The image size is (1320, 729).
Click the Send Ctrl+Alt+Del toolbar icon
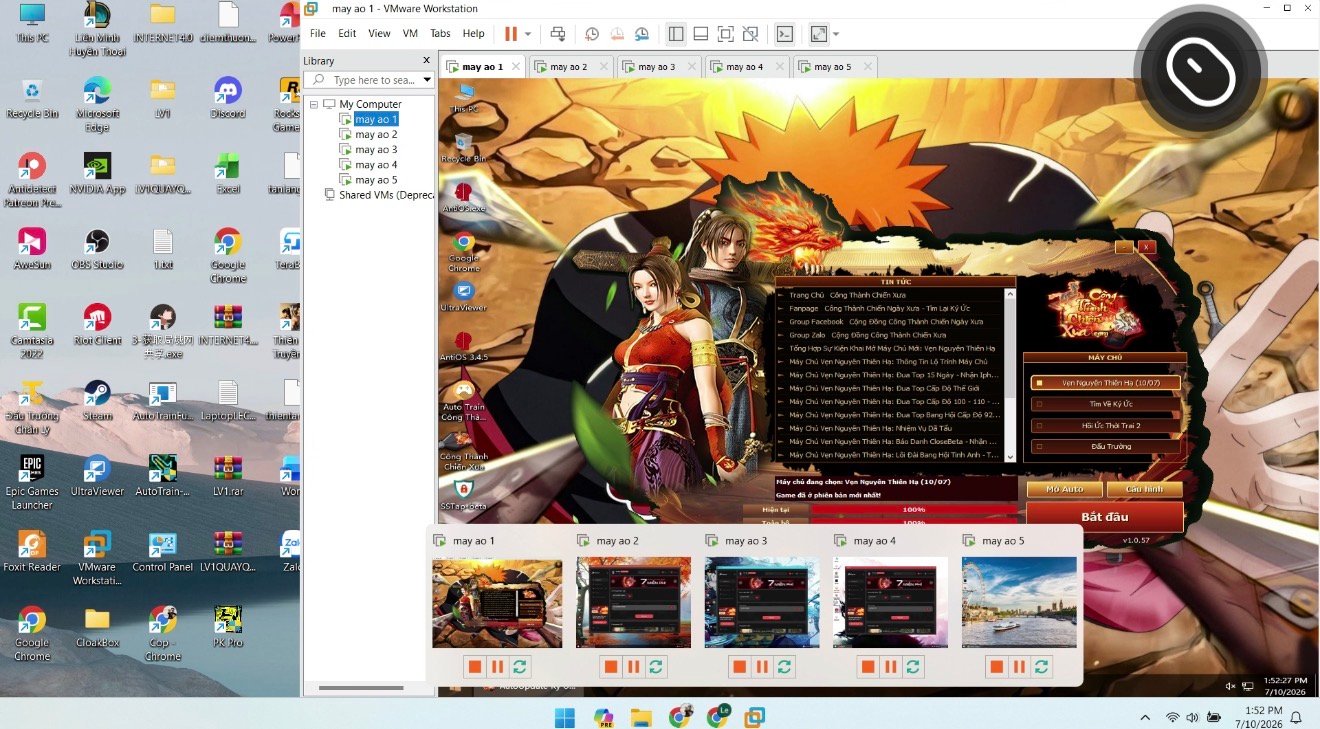coord(558,33)
